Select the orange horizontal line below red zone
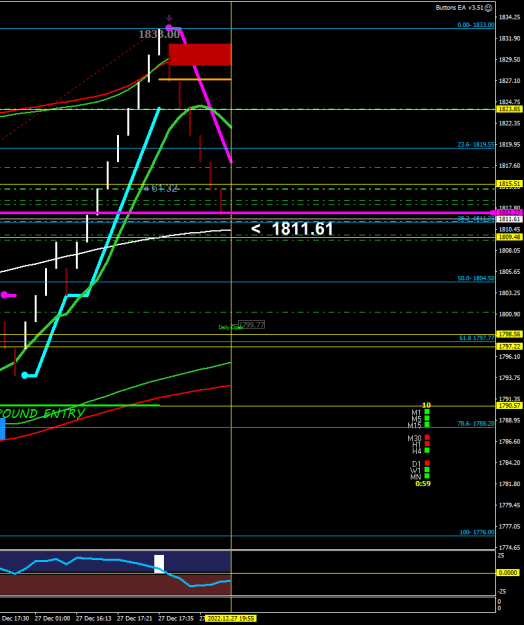Viewport: 524px width, 625px height. 195,79
